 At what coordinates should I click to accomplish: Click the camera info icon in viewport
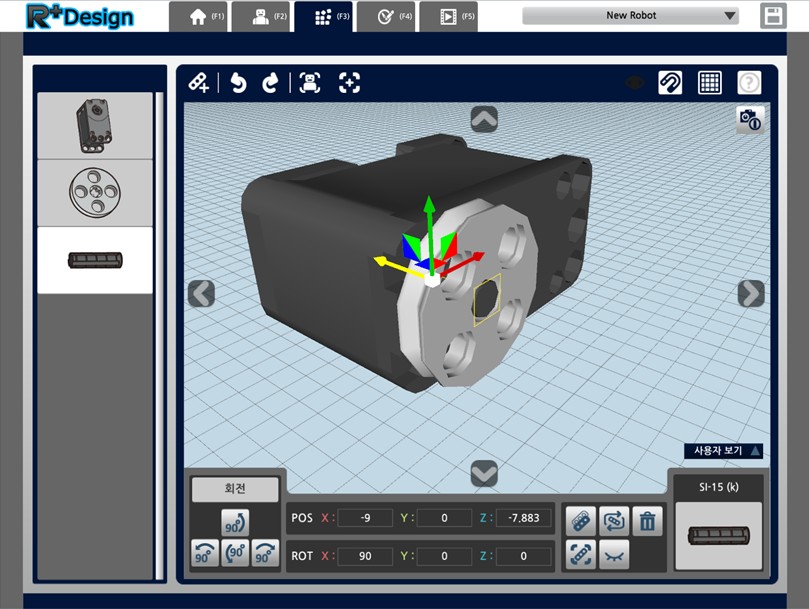point(749,120)
